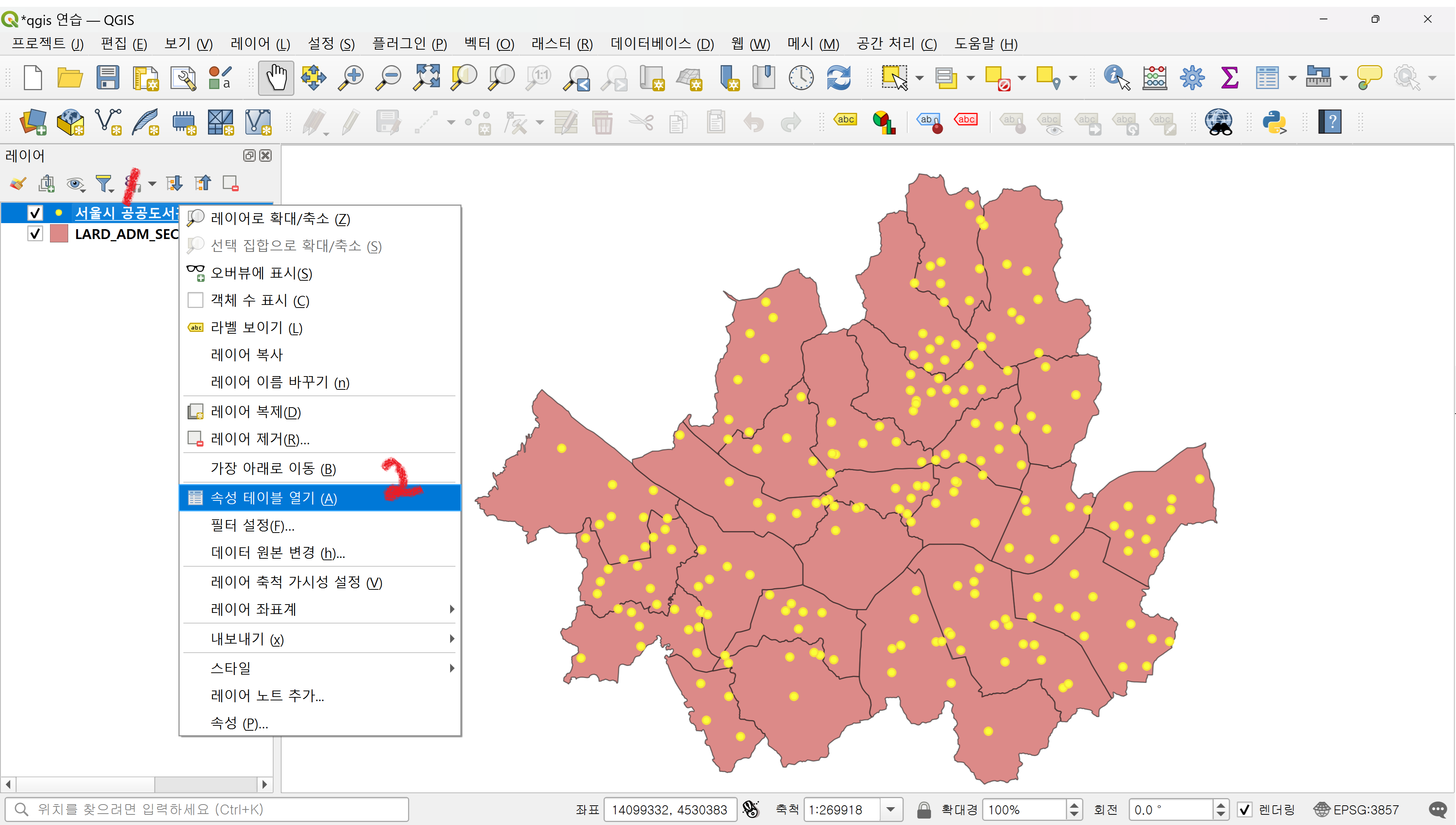1456x825 pixels.
Task: Open the Processing Toolbox gear icon
Action: (1192, 78)
